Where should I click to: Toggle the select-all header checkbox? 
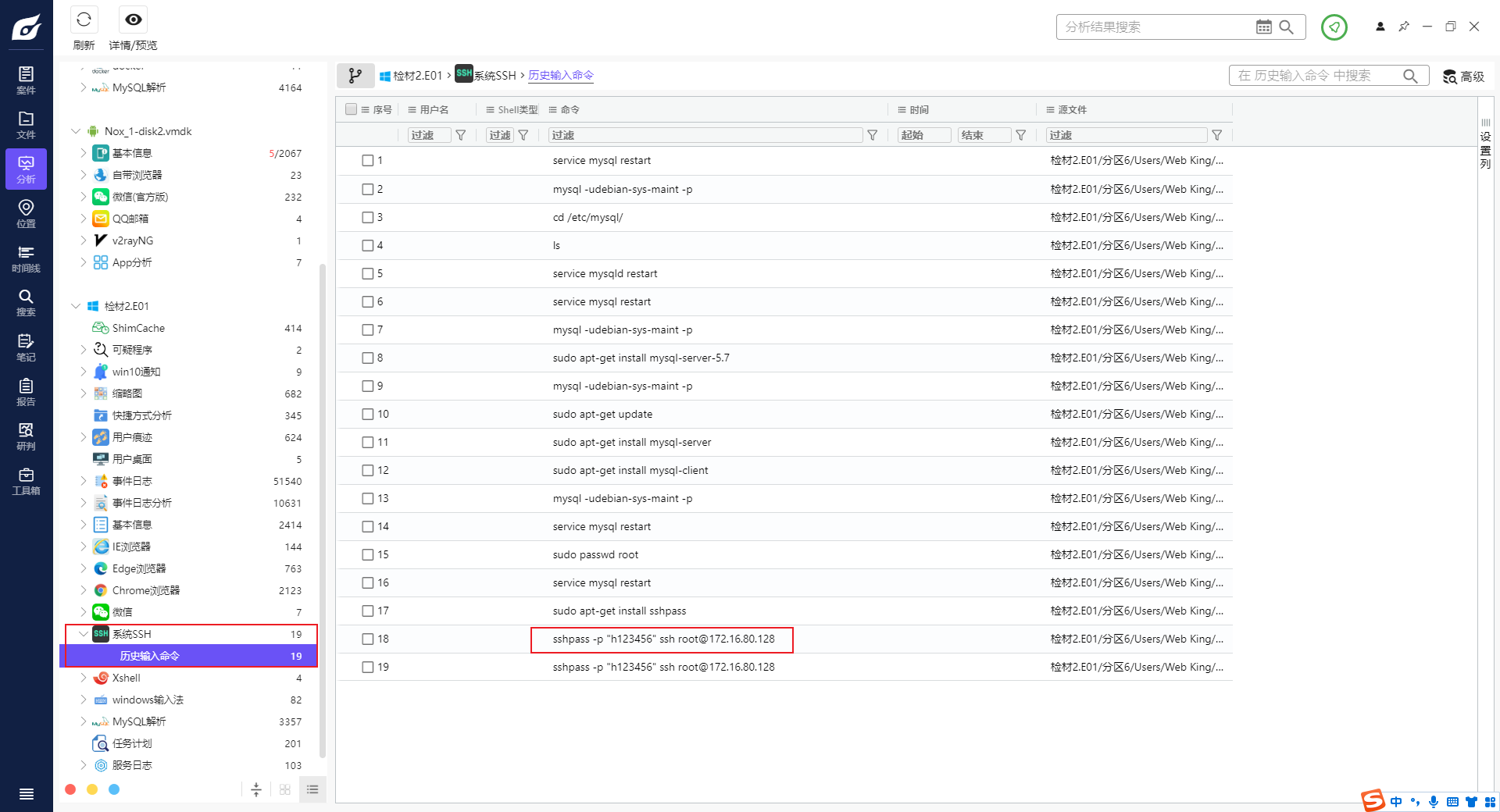point(352,109)
